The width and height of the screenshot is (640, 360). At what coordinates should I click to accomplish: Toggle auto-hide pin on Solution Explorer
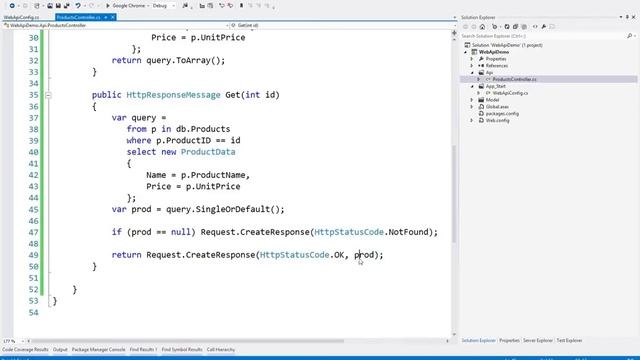click(x=627, y=17)
